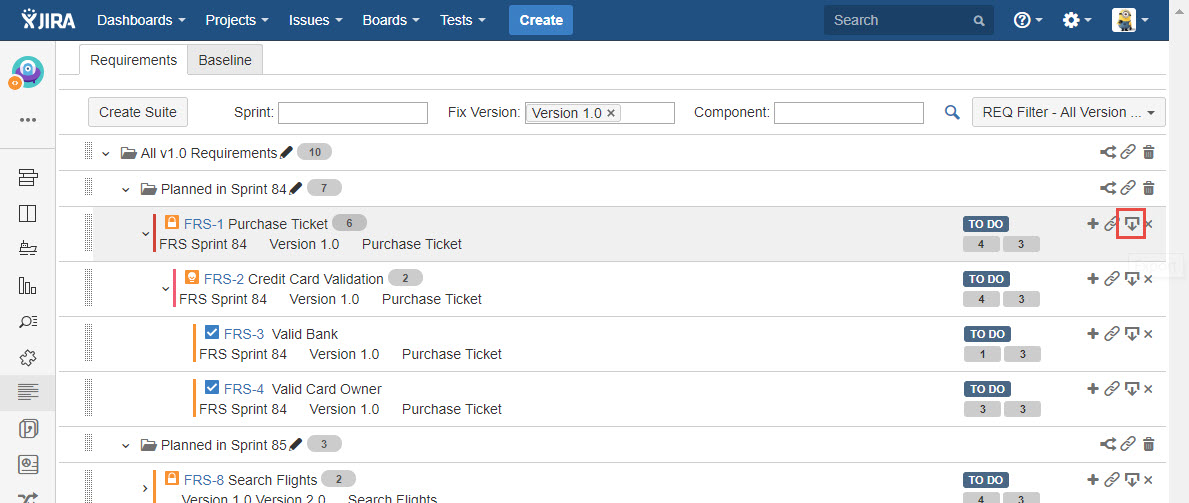
Task: Click the project avatar in the sidebar
Action: click(27, 73)
